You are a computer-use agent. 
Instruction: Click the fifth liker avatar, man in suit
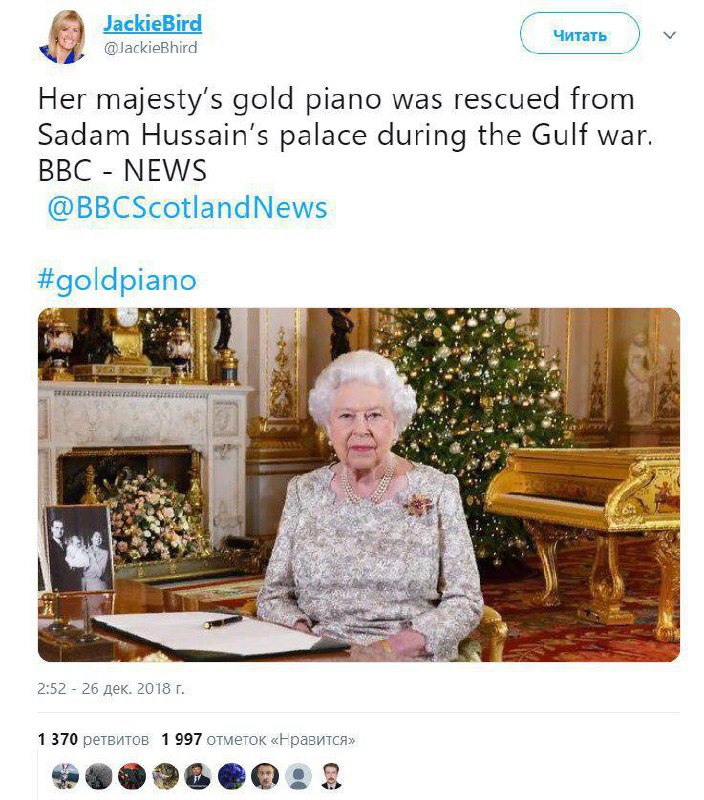[198, 776]
